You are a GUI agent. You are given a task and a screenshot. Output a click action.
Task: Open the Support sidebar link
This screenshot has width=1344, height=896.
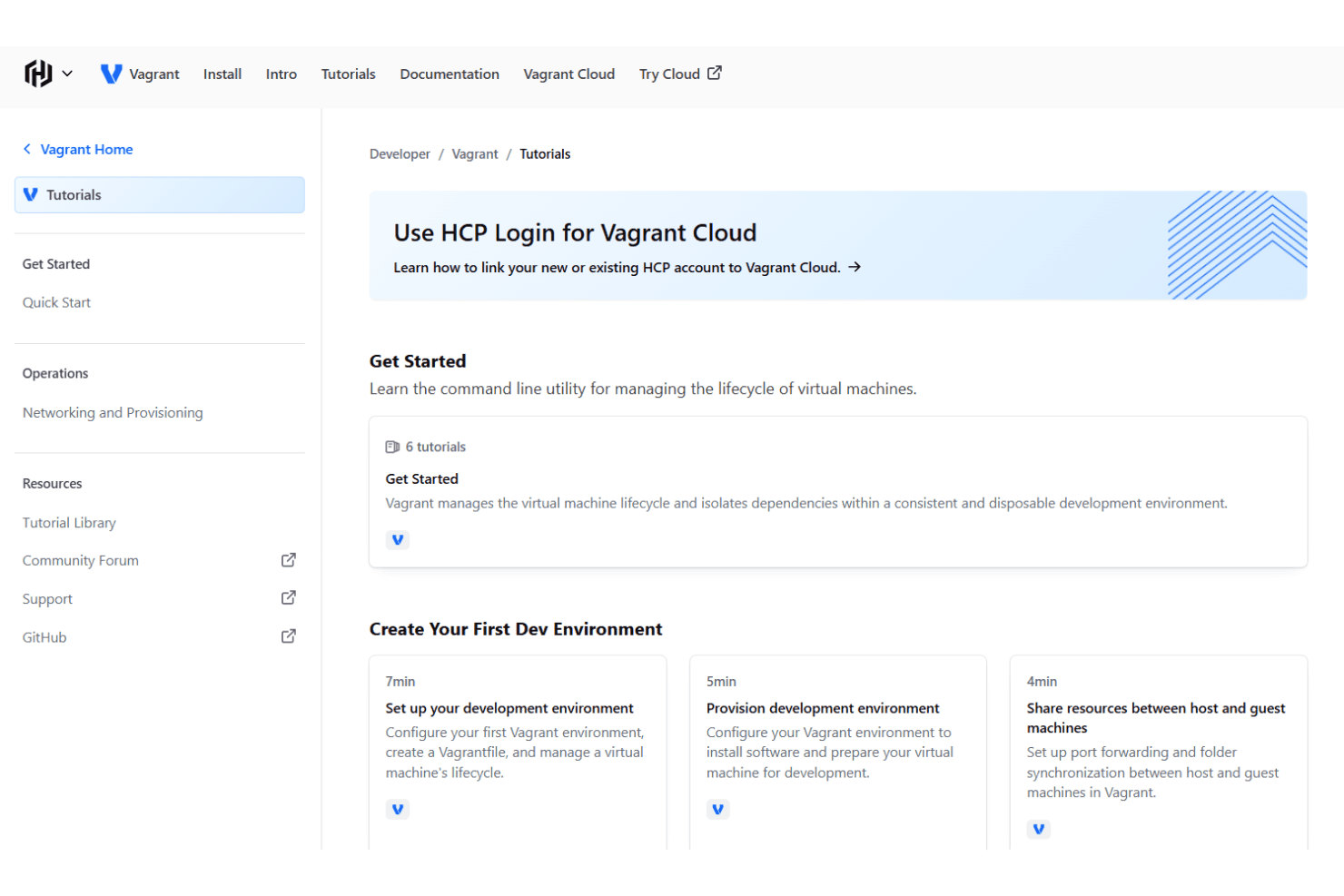[47, 599]
